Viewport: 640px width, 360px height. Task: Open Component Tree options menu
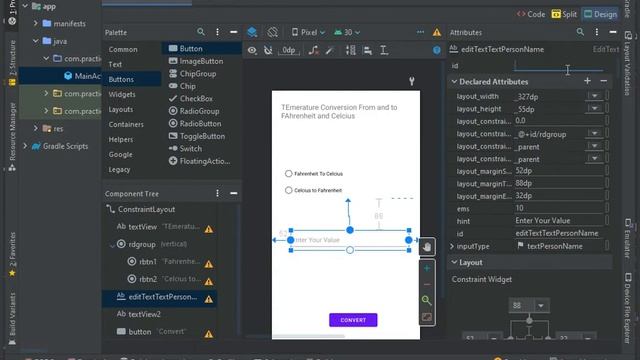click(217, 193)
